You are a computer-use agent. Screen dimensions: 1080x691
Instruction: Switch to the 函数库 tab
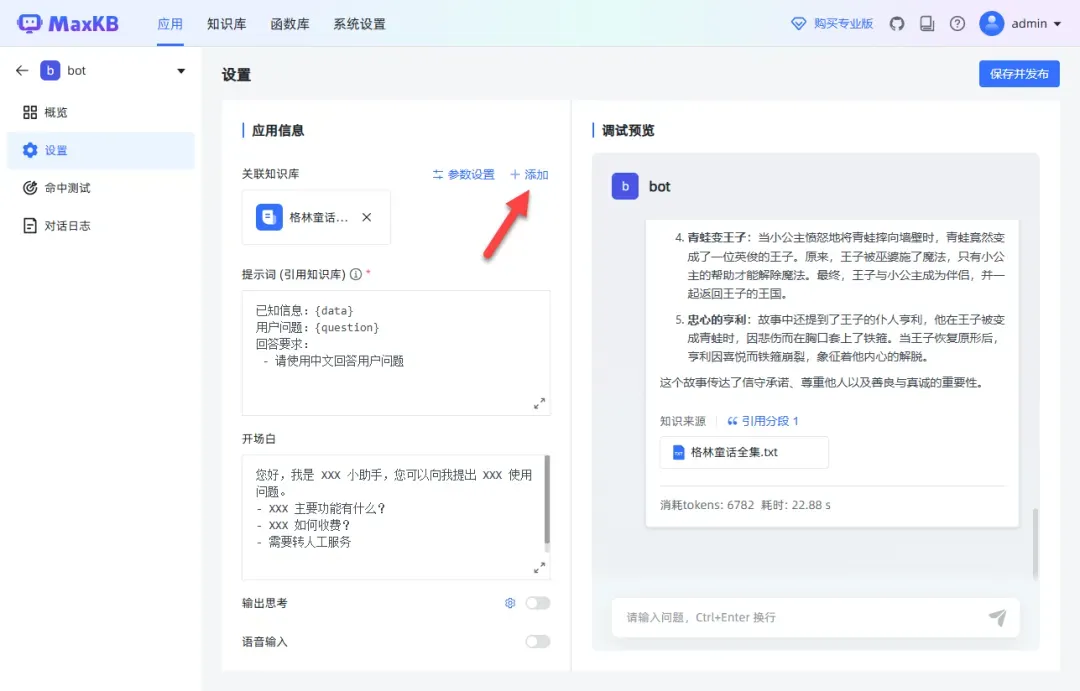(x=290, y=24)
